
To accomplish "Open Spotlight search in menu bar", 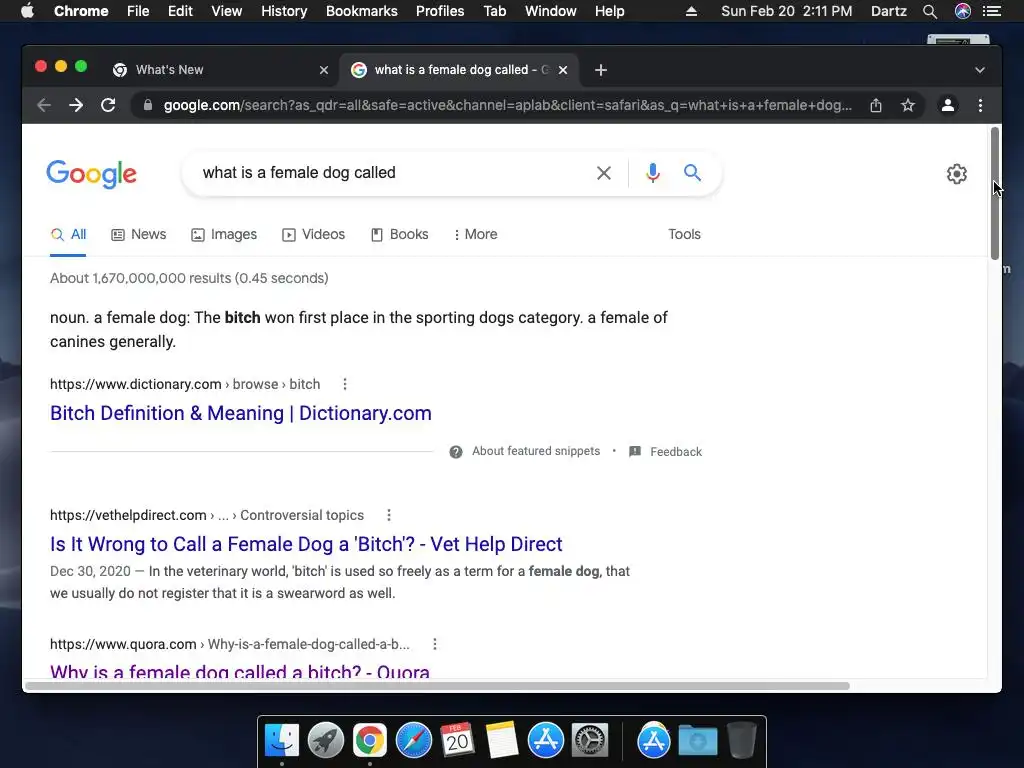I will (x=930, y=11).
